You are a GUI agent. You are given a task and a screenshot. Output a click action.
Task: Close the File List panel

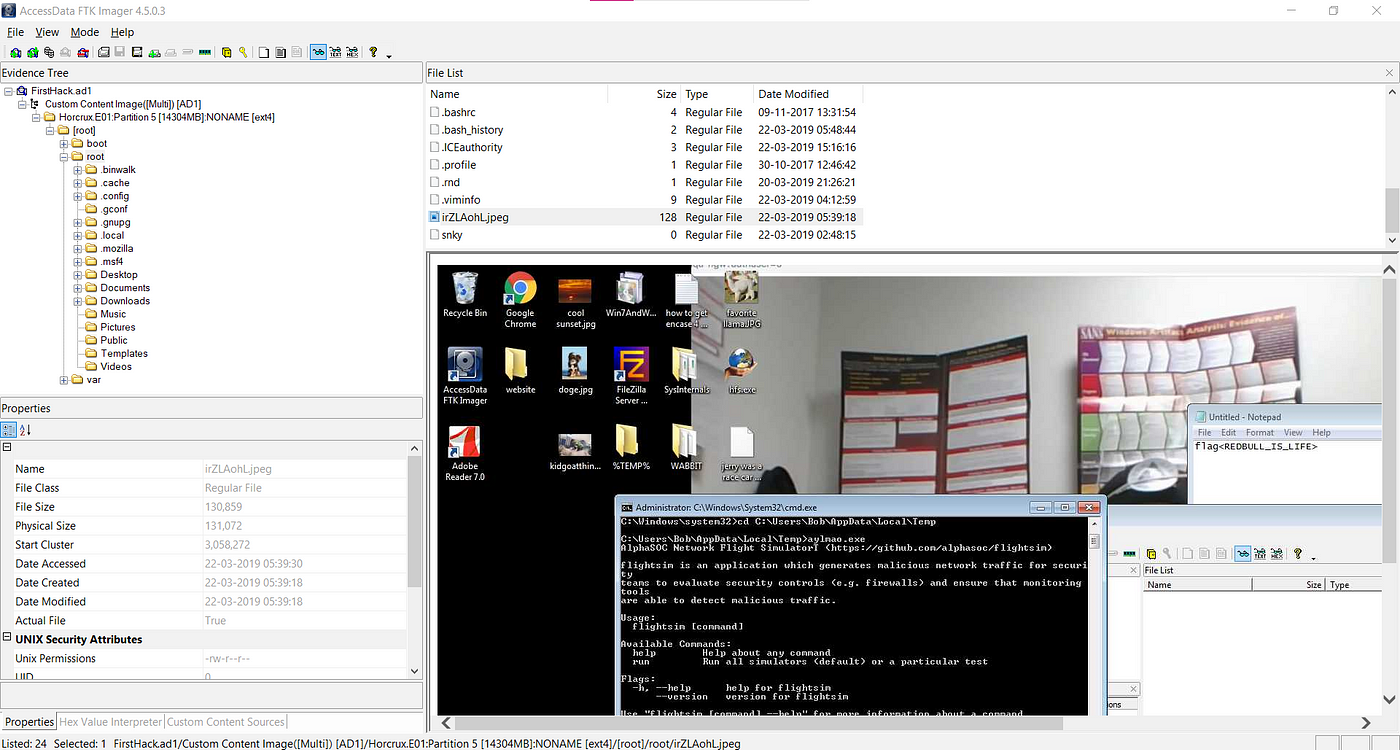tap(1390, 73)
